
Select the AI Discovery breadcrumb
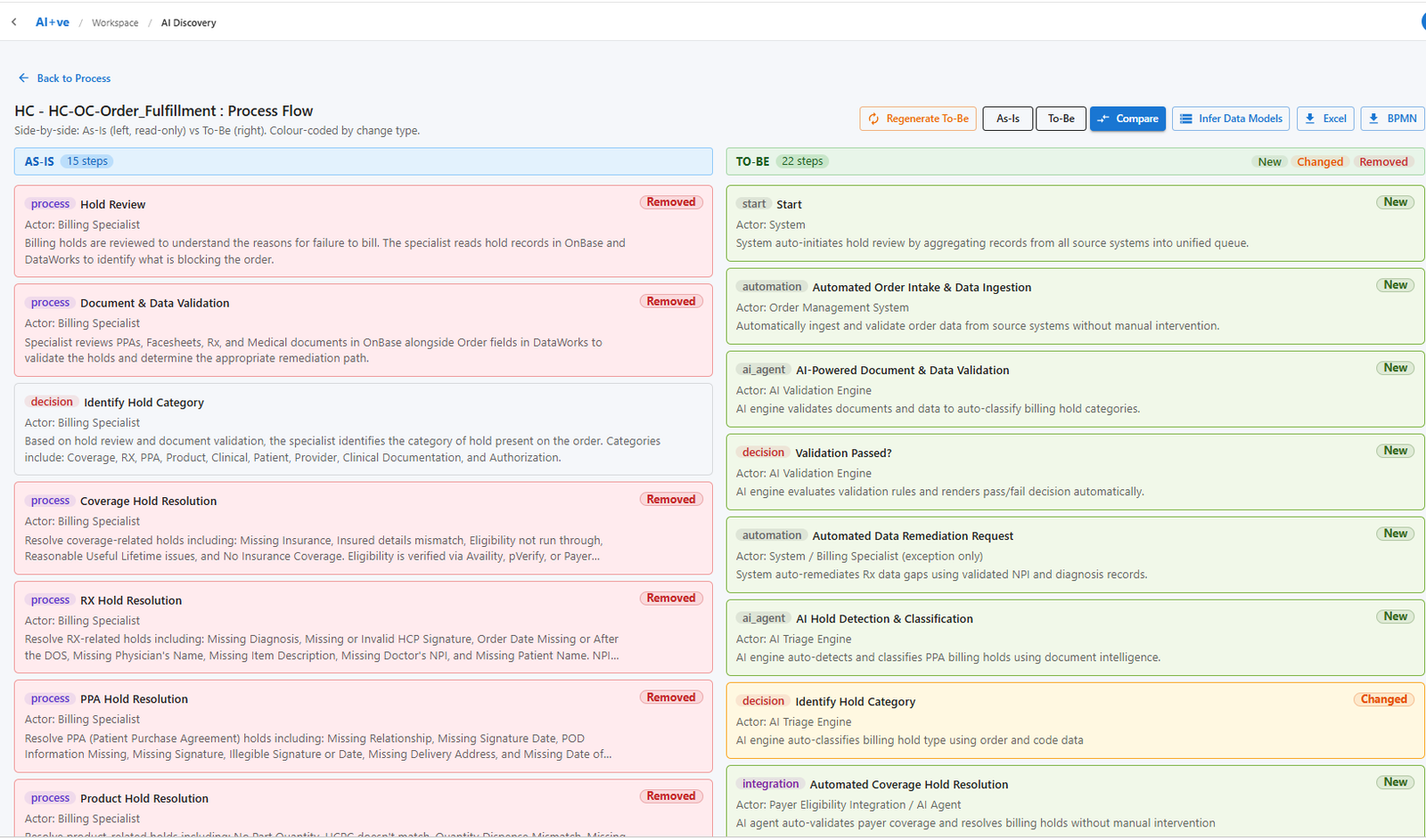point(189,23)
